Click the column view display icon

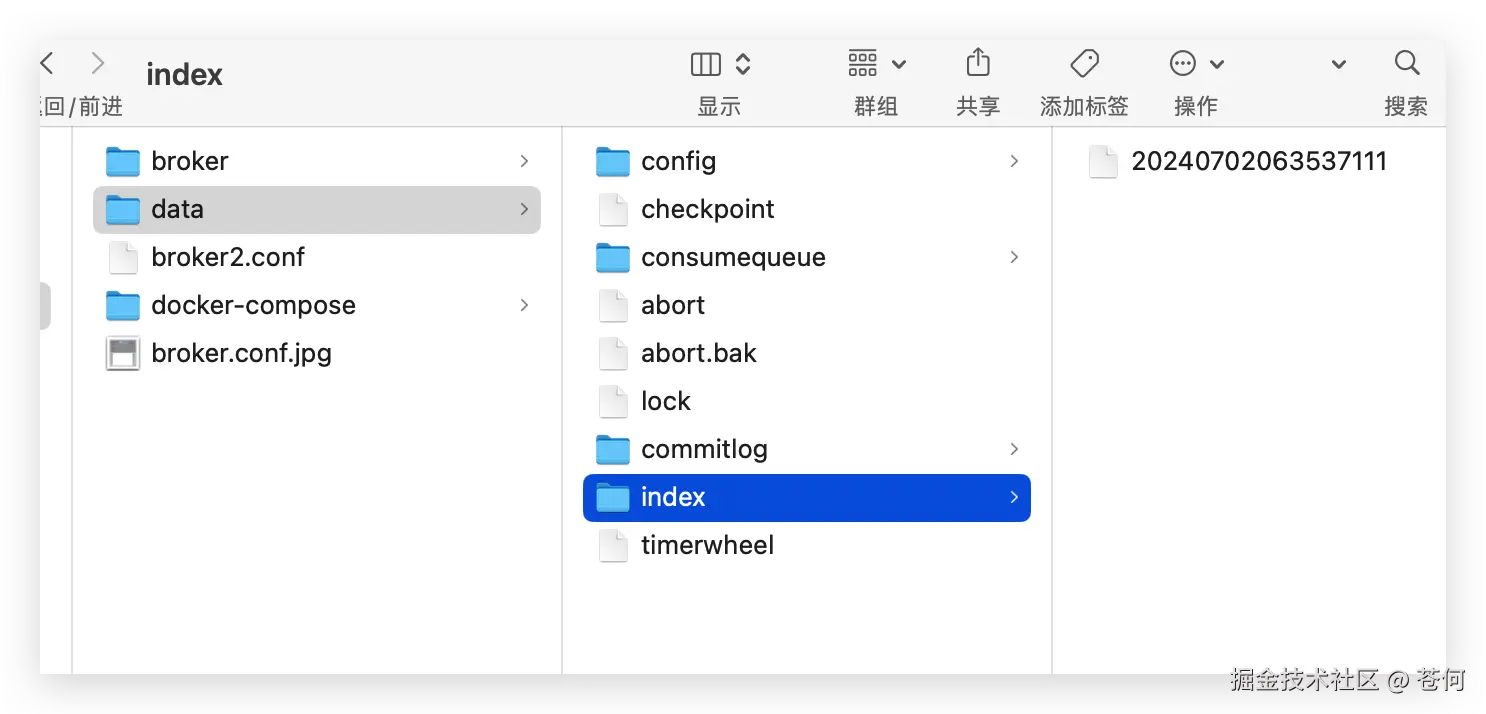pos(707,65)
